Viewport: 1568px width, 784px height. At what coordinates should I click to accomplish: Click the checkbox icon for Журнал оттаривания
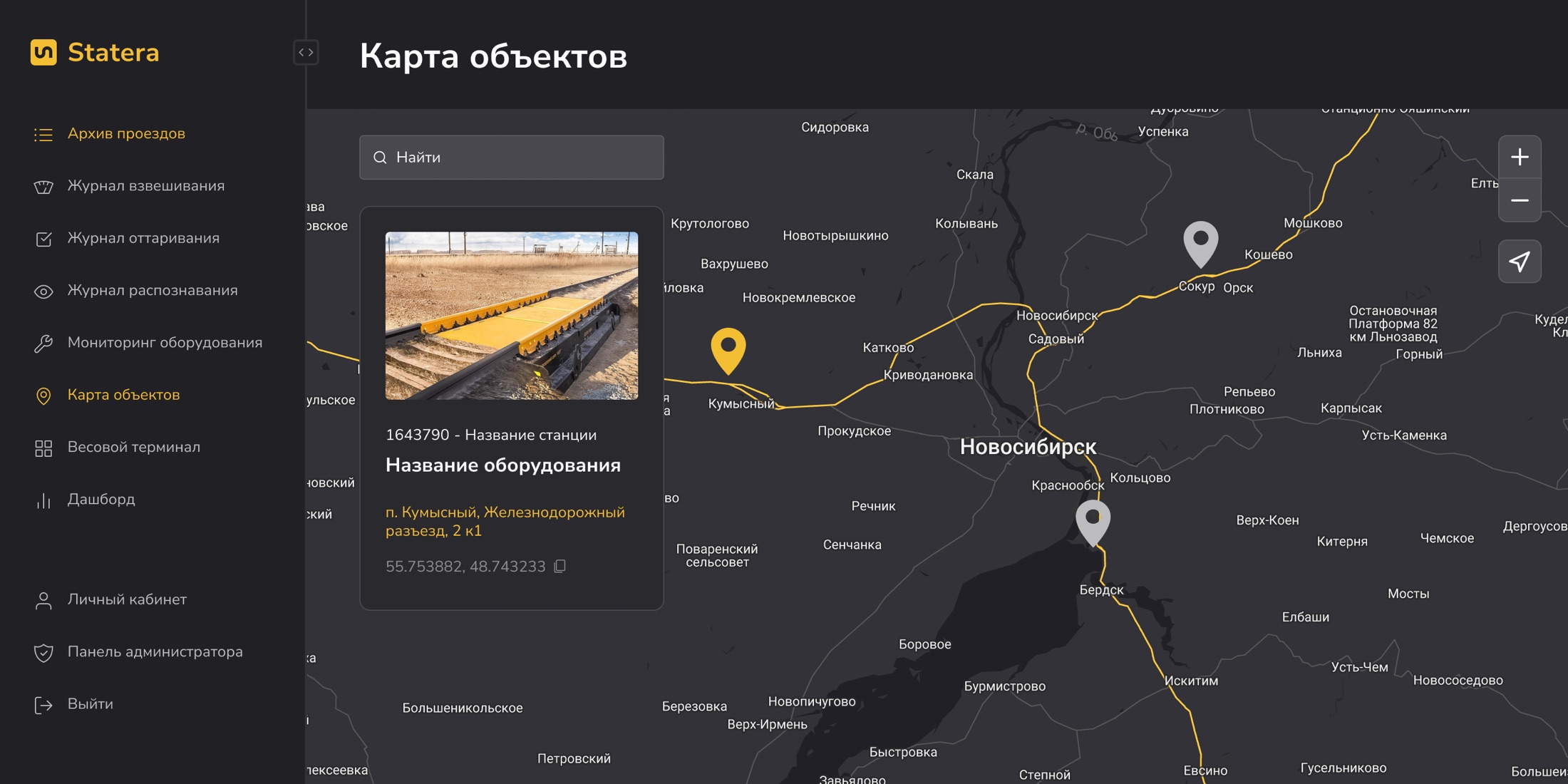[43, 239]
